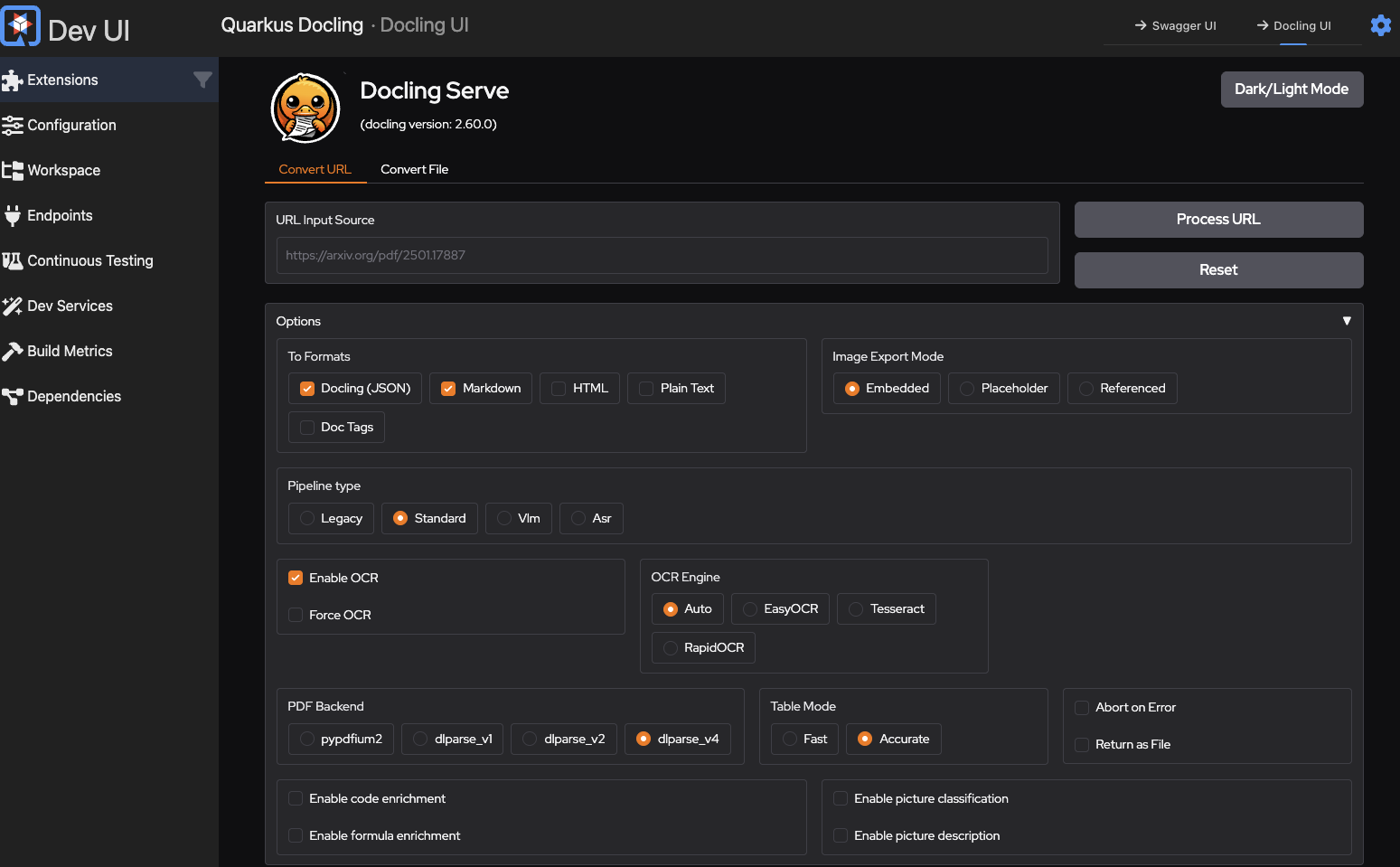Check the HTML output format
The image size is (1400, 867).
(557, 388)
